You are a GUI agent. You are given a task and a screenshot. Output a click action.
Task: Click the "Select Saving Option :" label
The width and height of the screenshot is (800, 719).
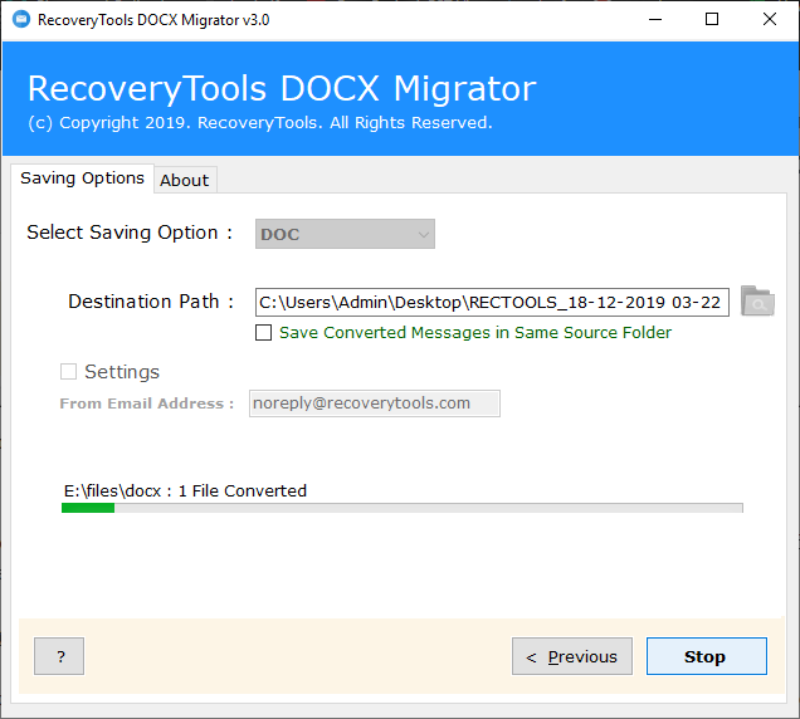(x=130, y=233)
